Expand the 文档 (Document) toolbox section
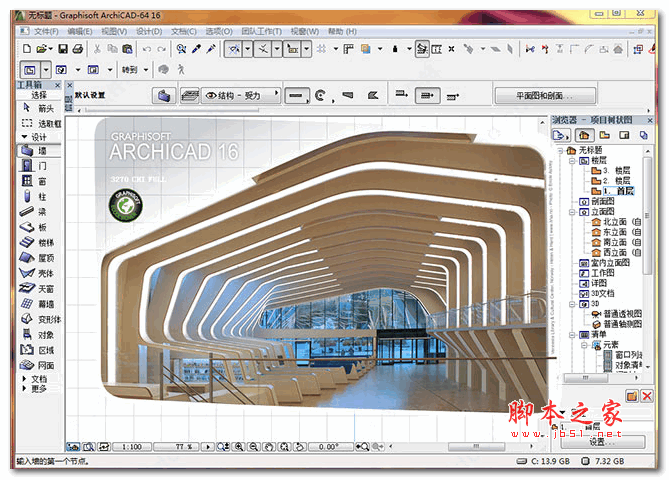The height and width of the screenshot is (480, 669). [24, 378]
